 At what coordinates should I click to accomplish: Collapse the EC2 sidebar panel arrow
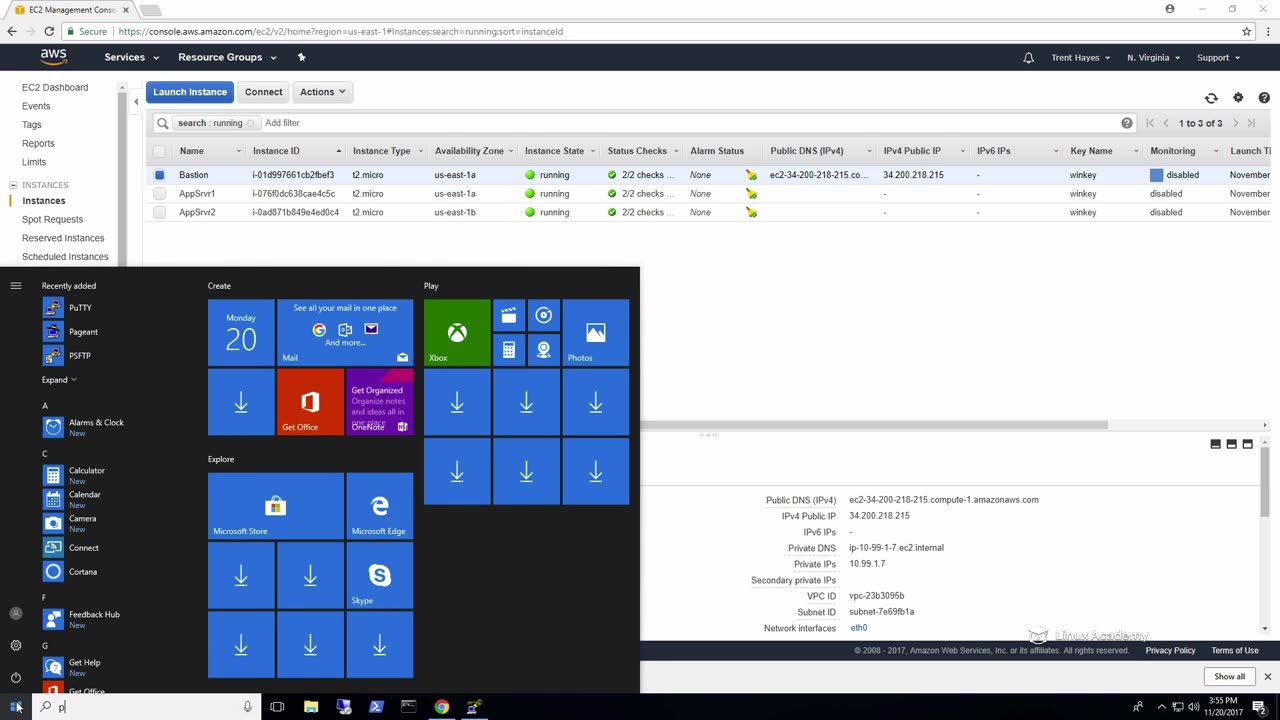coord(136,101)
